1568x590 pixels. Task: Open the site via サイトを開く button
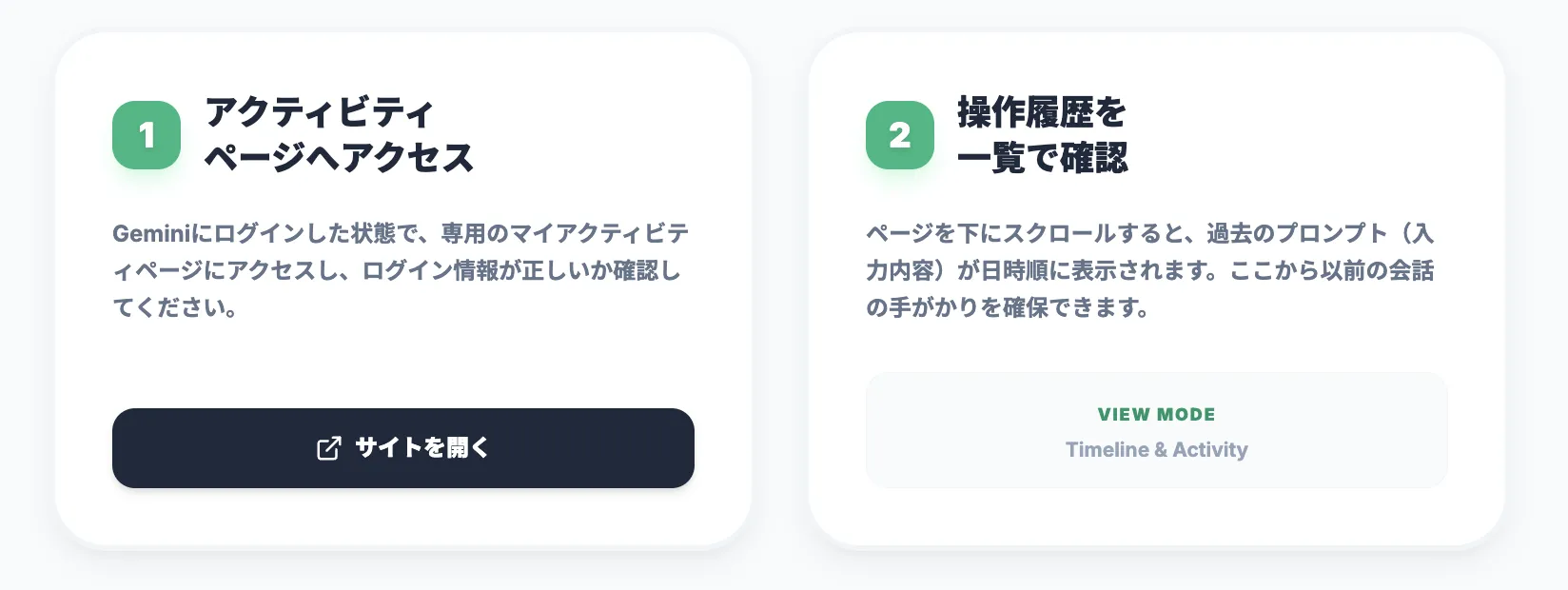(403, 447)
